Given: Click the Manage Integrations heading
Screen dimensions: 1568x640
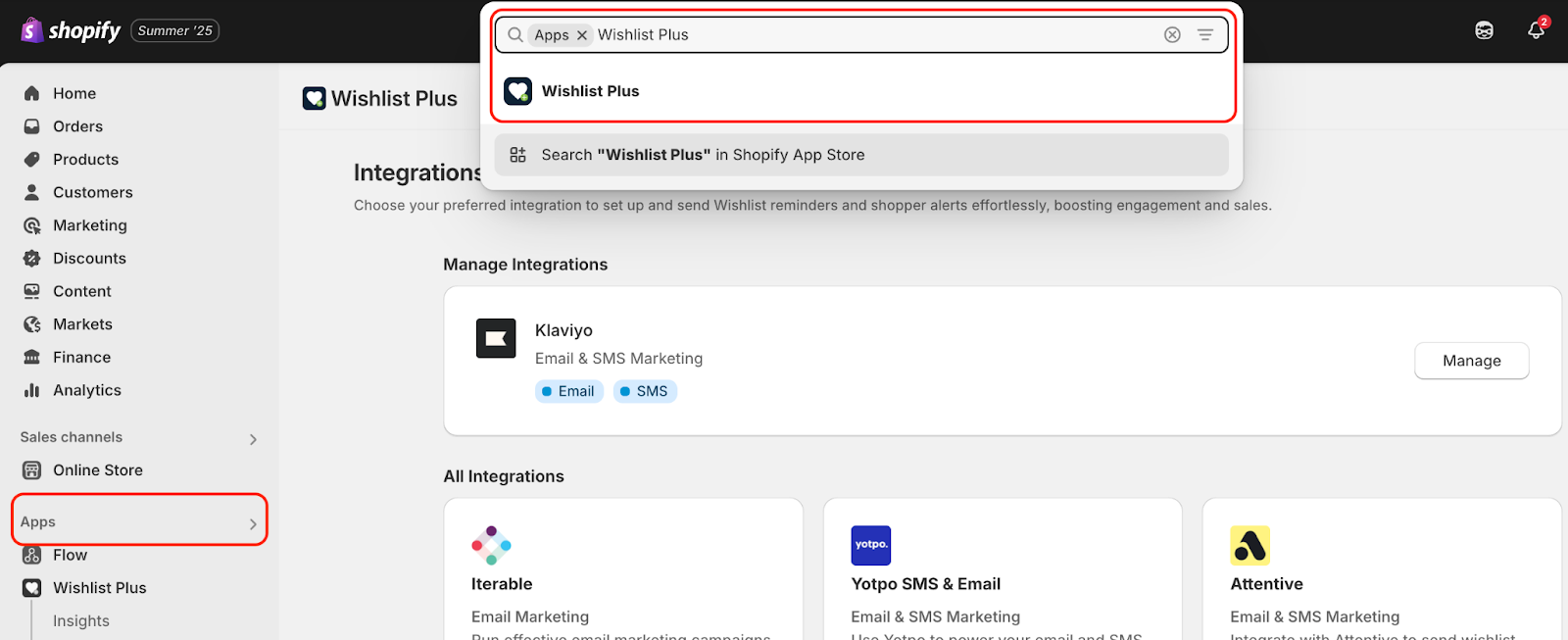Looking at the screenshot, I should 525,265.
